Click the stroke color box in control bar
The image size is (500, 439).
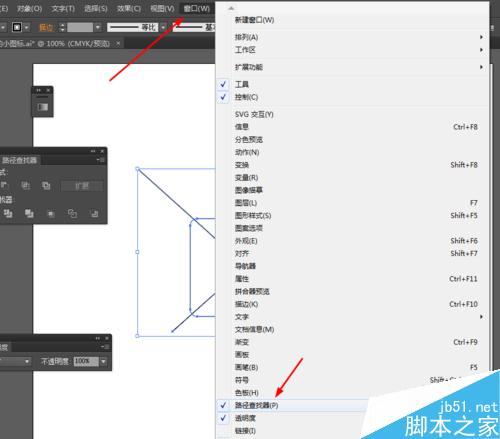[x=17, y=27]
